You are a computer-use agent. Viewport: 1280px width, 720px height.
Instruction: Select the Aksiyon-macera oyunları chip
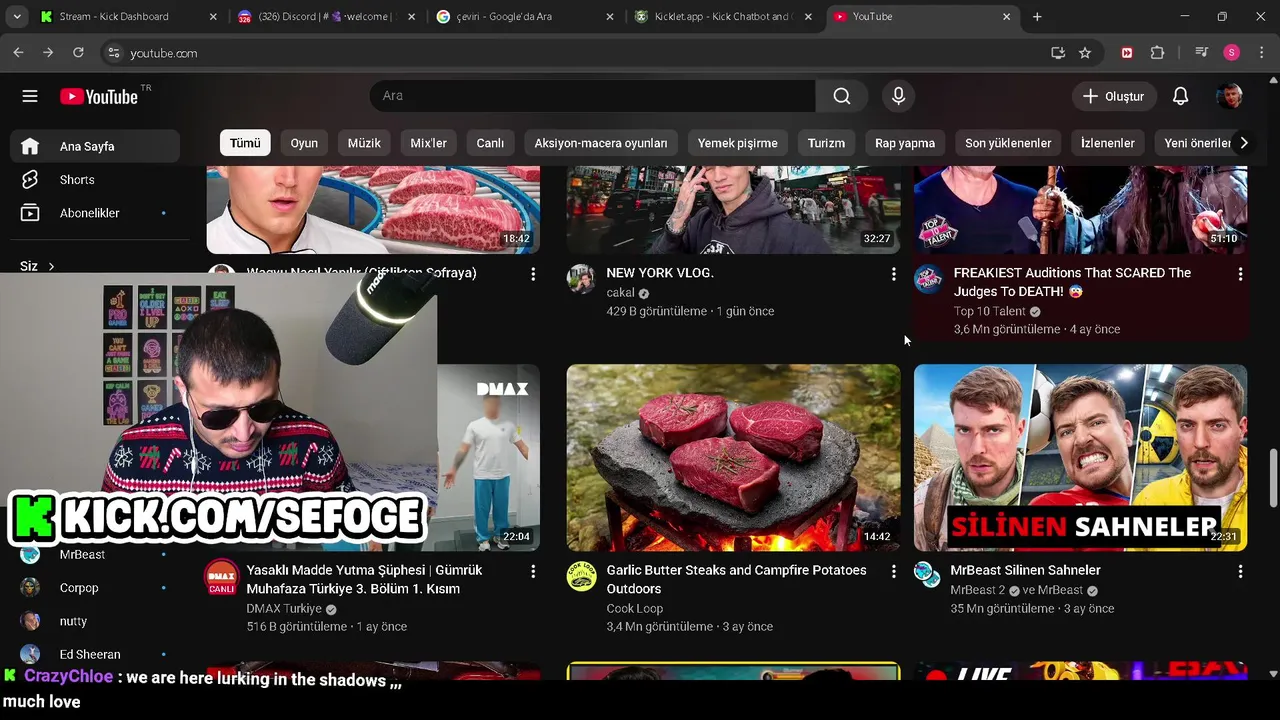[601, 143]
